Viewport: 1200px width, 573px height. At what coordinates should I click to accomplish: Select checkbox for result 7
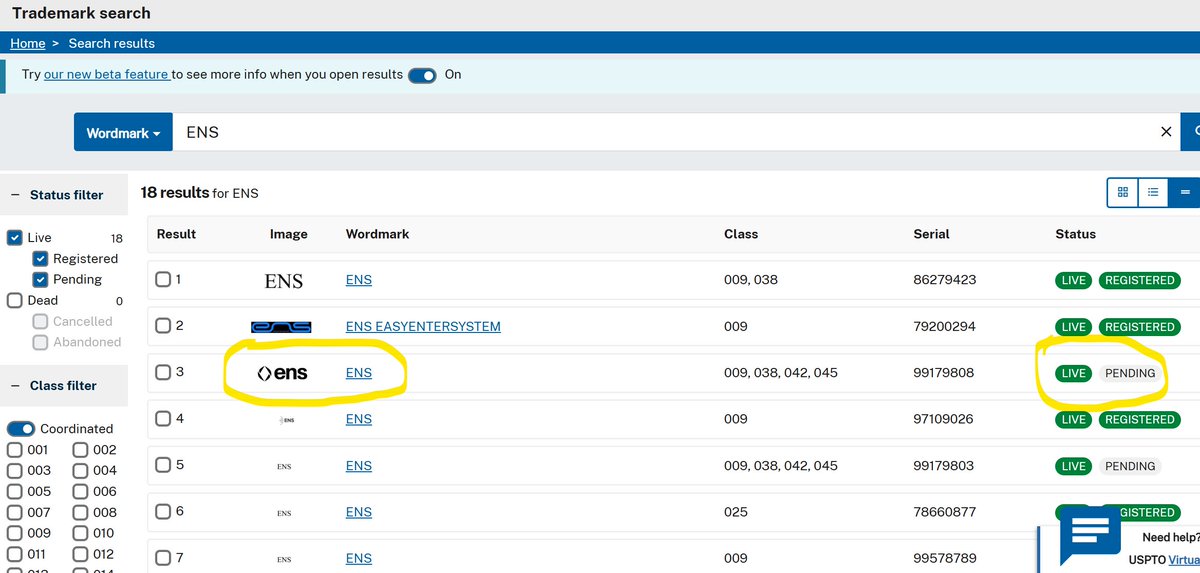tap(164, 557)
